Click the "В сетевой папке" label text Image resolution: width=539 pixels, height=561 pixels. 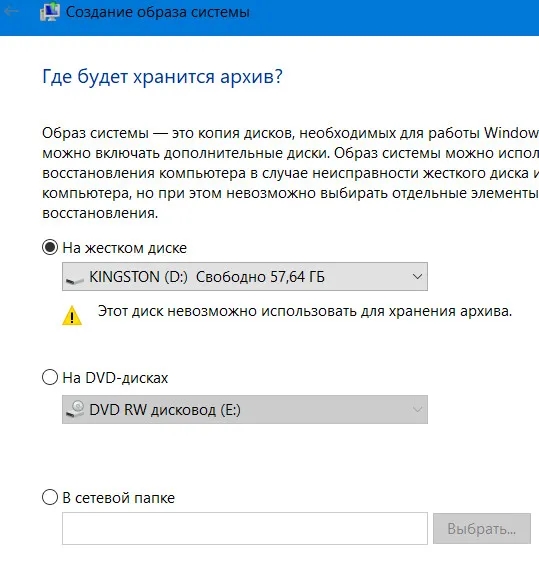(118, 498)
